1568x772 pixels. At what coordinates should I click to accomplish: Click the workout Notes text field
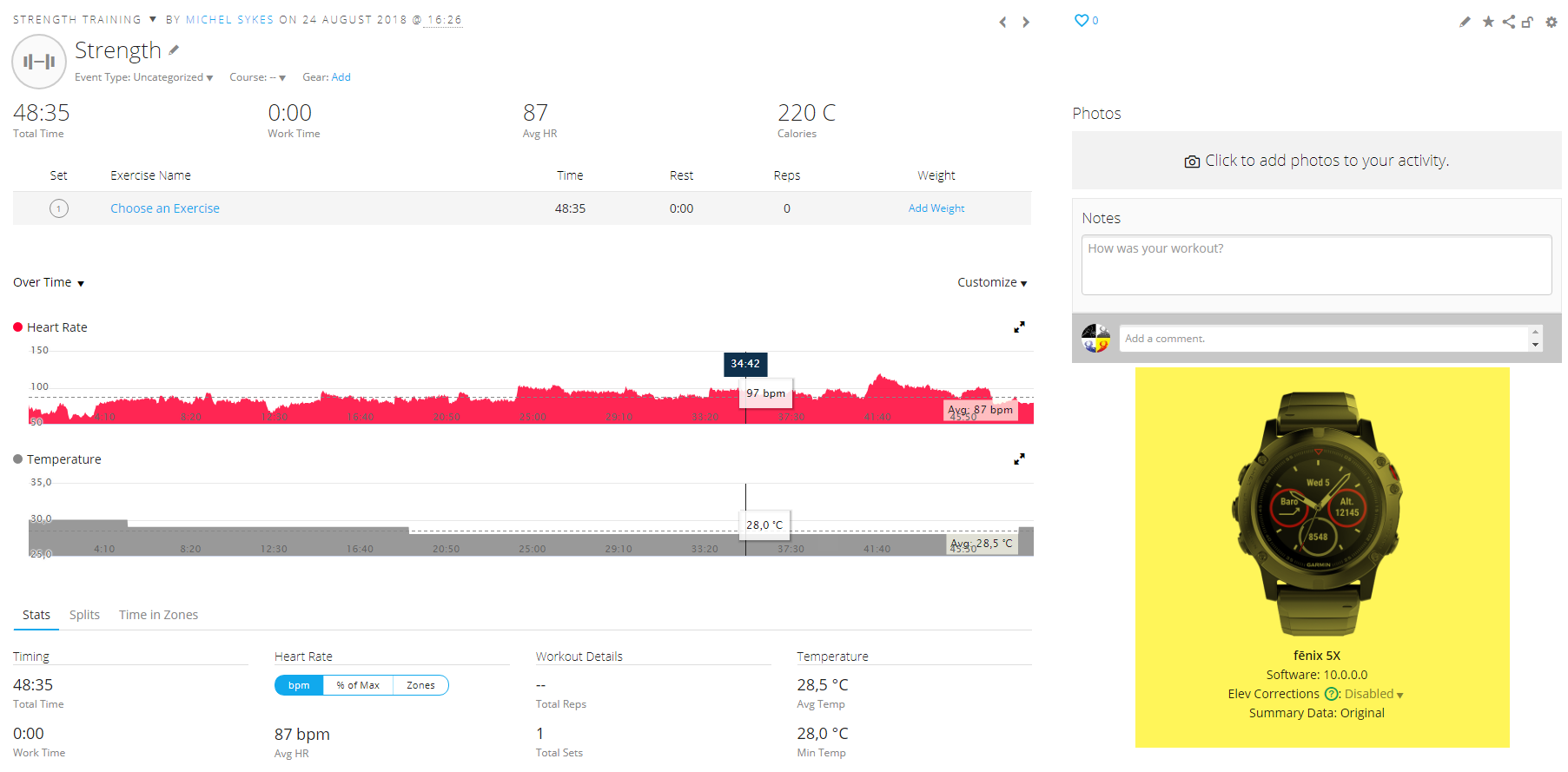pyautogui.click(x=1315, y=265)
